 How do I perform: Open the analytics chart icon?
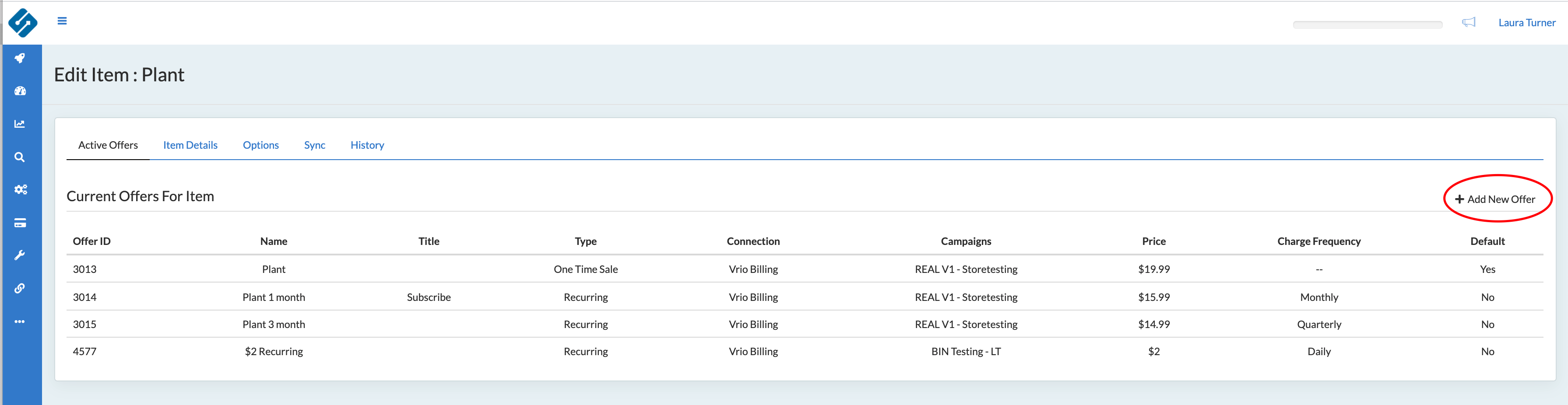point(20,124)
